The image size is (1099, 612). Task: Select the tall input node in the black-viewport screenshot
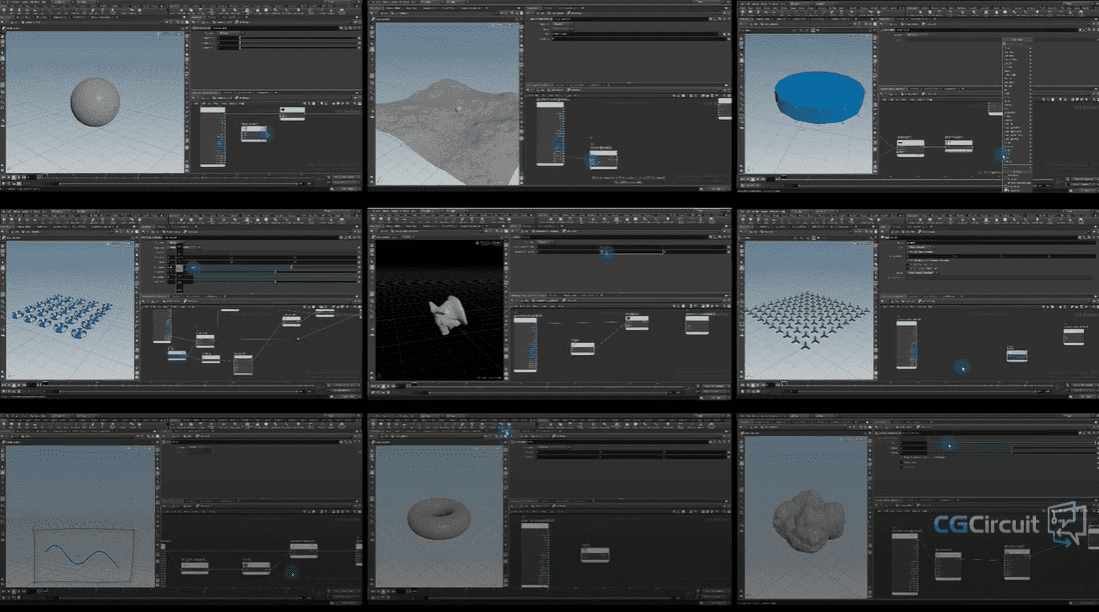click(x=526, y=343)
